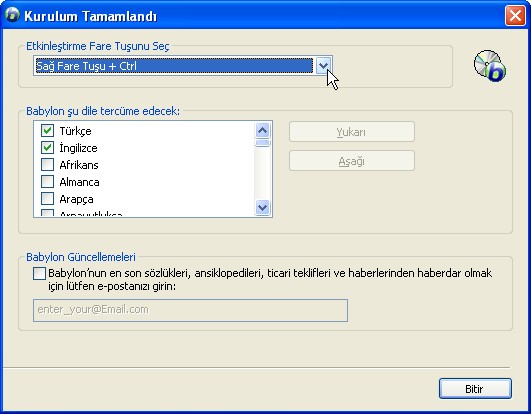The width and height of the screenshot is (531, 414).
Task: Select the Almanca list item text
Action: point(79,182)
